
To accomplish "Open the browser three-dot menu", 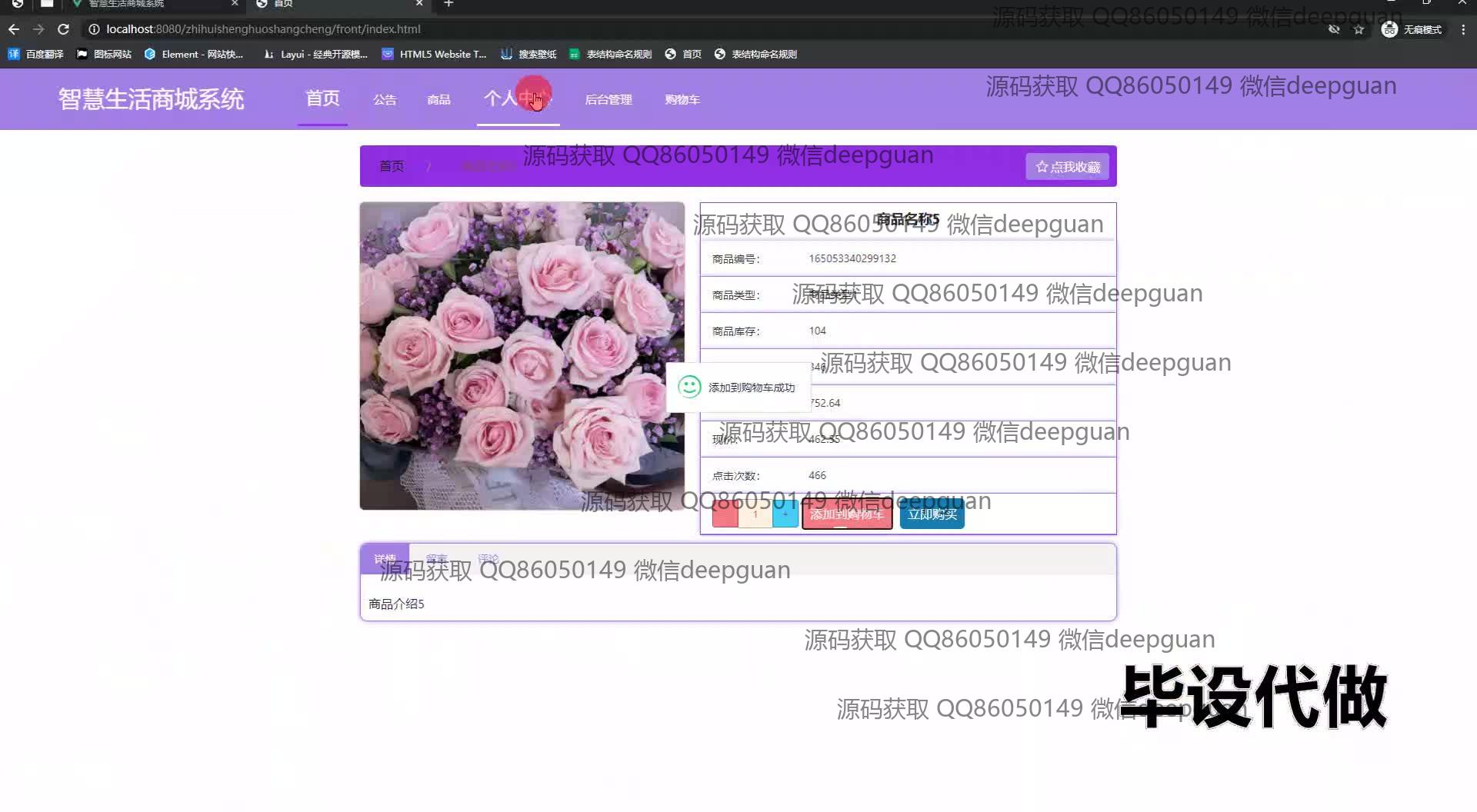I will pyautogui.click(x=1462, y=29).
